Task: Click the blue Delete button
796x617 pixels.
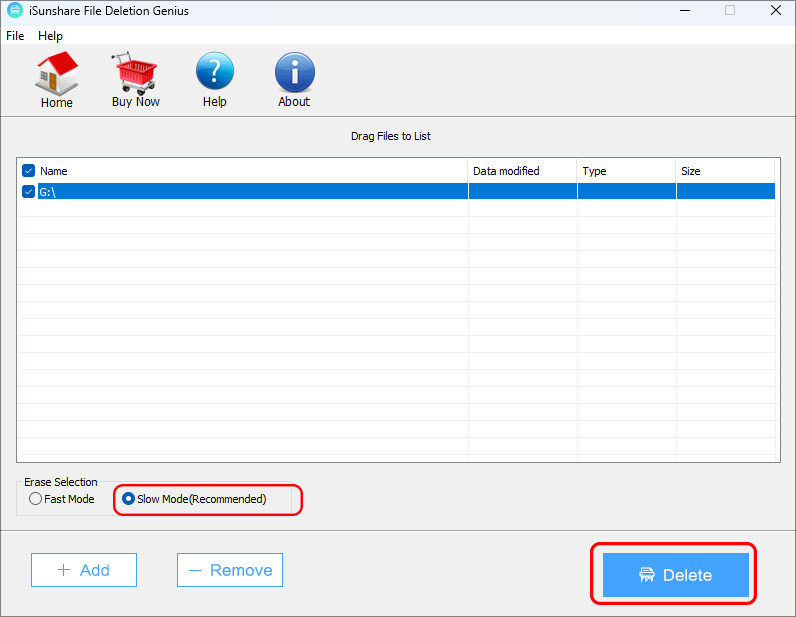Action: coord(675,575)
